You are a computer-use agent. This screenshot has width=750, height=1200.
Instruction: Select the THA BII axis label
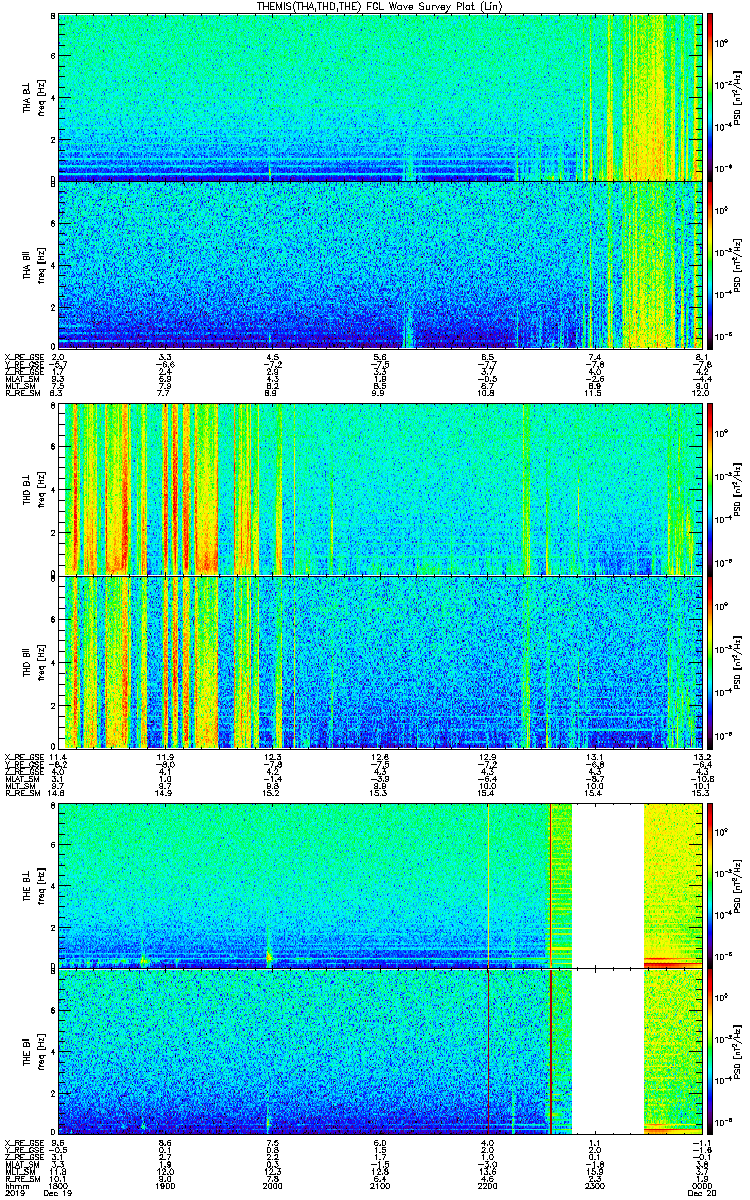pos(26,264)
